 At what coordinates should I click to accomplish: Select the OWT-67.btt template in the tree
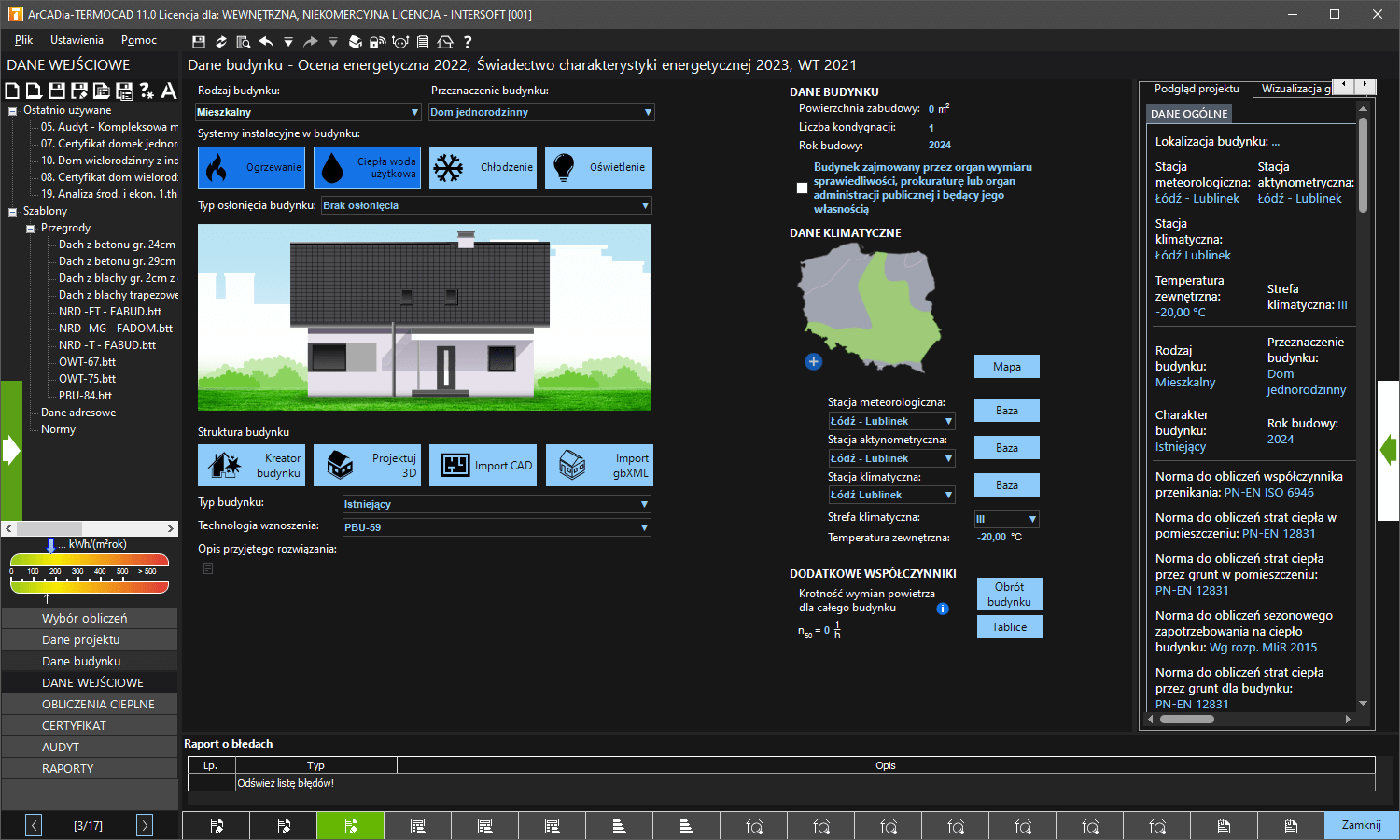click(87, 362)
